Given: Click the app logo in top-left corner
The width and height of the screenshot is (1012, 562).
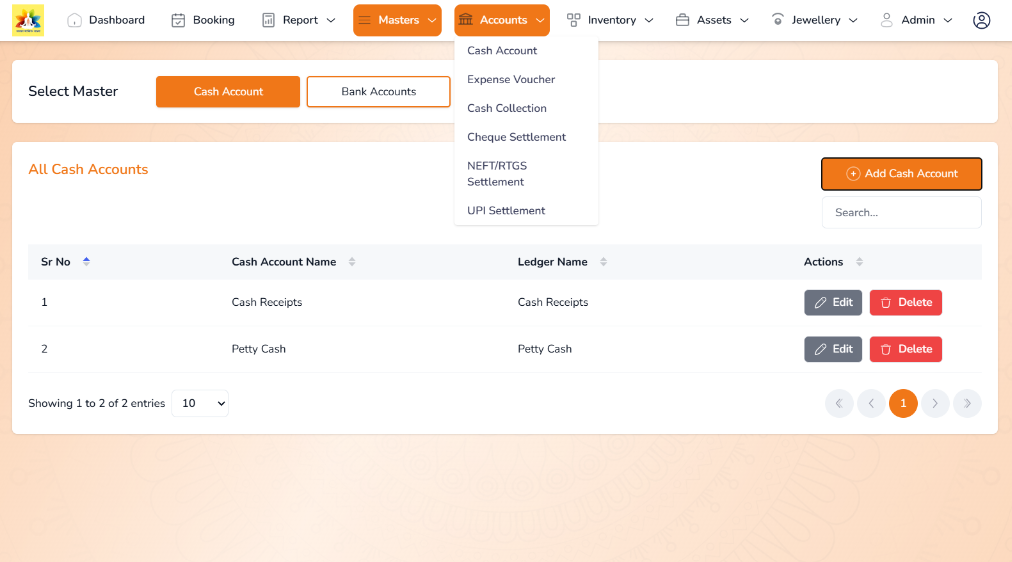Looking at the screenshot, I should [28, 20].
